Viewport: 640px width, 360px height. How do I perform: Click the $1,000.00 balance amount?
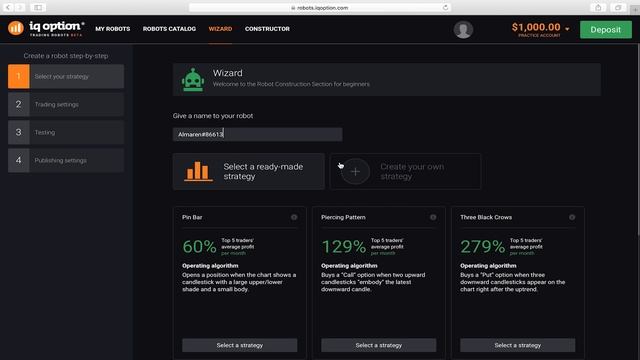click(x=536, y=27)
